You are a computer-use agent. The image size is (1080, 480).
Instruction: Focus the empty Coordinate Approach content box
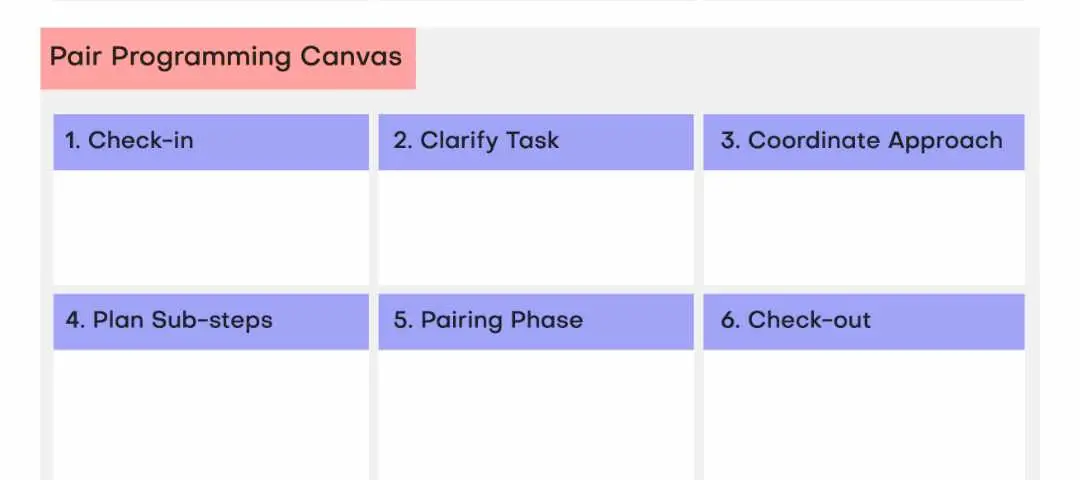click(863, 227)
